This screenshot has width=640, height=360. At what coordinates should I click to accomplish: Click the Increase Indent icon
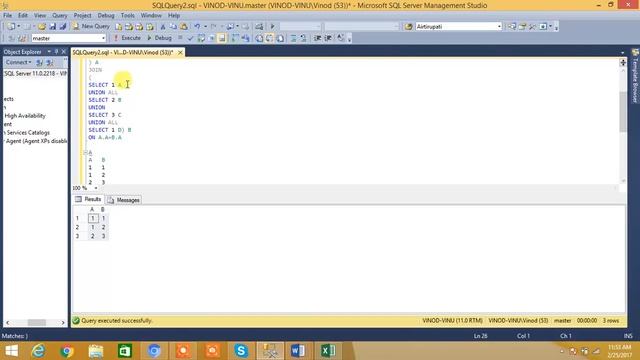coord(328,38)
